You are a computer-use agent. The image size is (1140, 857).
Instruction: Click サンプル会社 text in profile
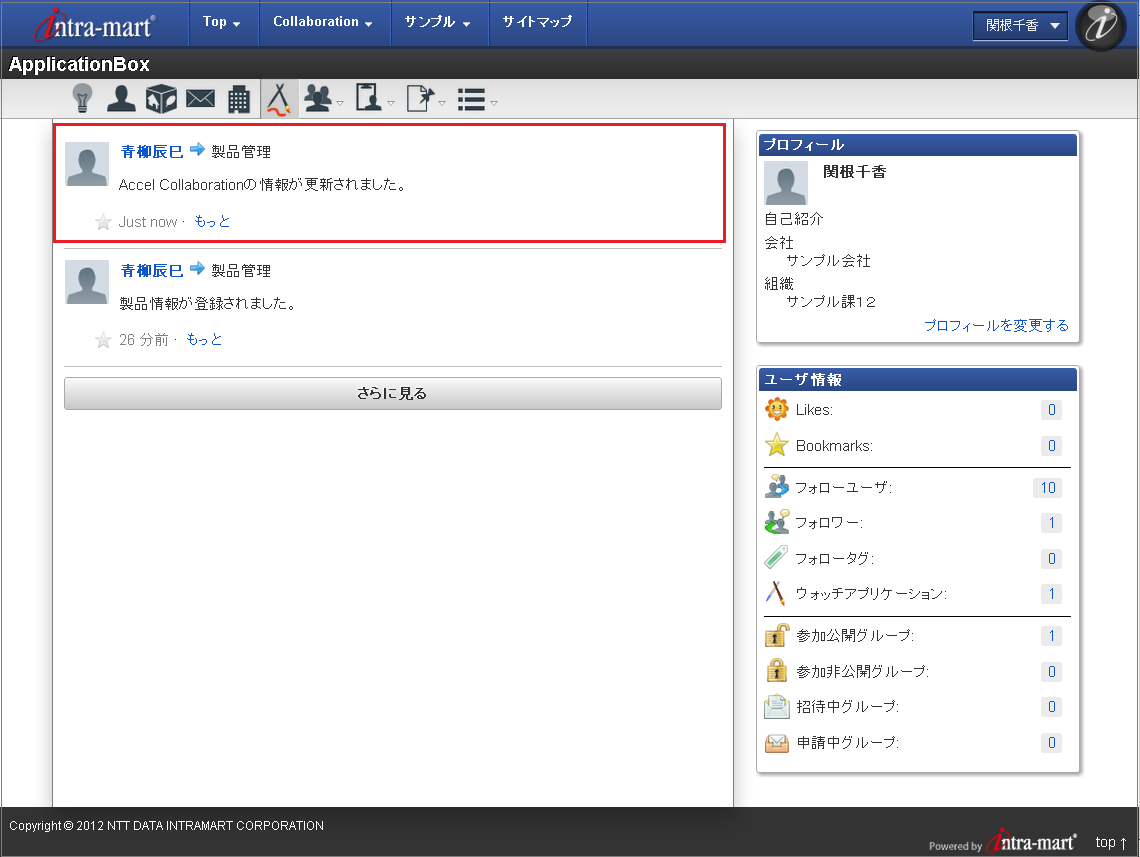click(x=828, y=261)
